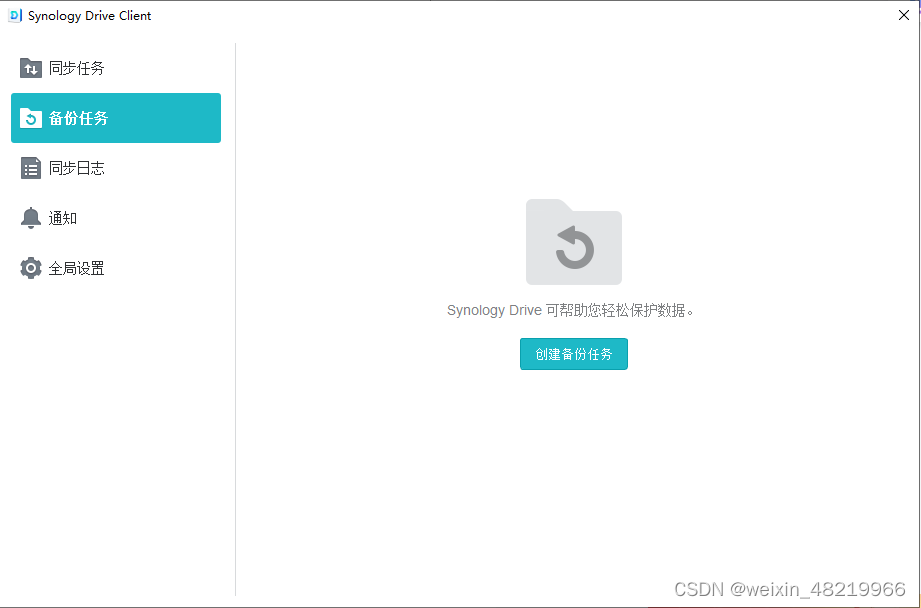Close the Synology Drive Client window
The image size is (921, 608).
point(903,15)
